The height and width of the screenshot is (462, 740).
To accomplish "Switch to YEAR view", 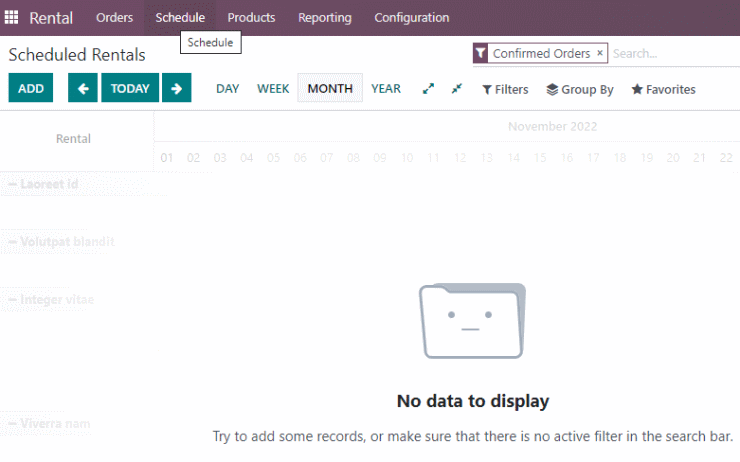I will (x=386, y=88).
